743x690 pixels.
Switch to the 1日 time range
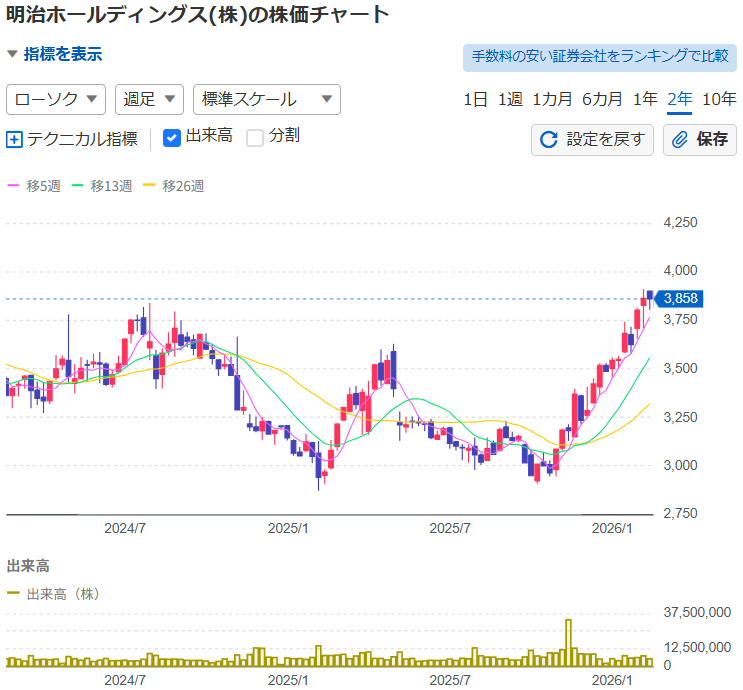pos(475,99)
